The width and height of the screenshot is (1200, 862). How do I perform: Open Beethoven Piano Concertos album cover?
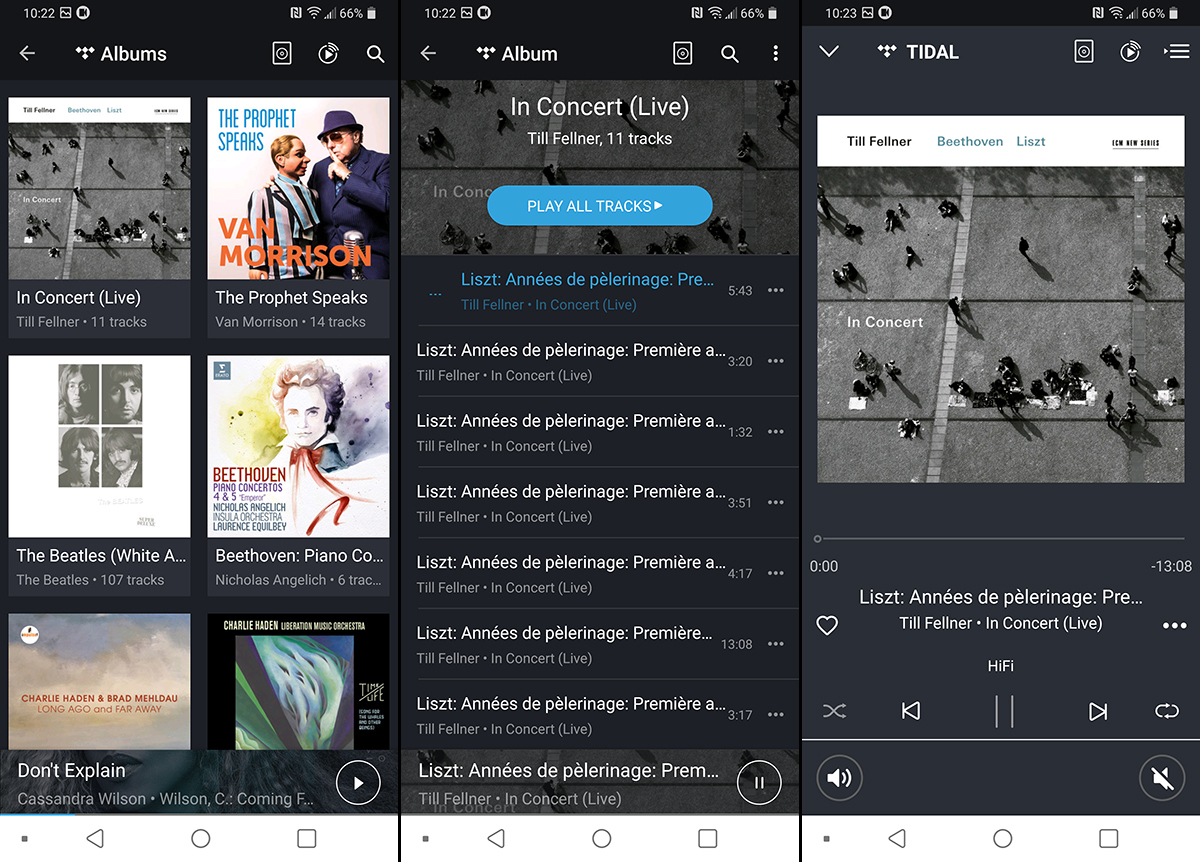point(298,446)
